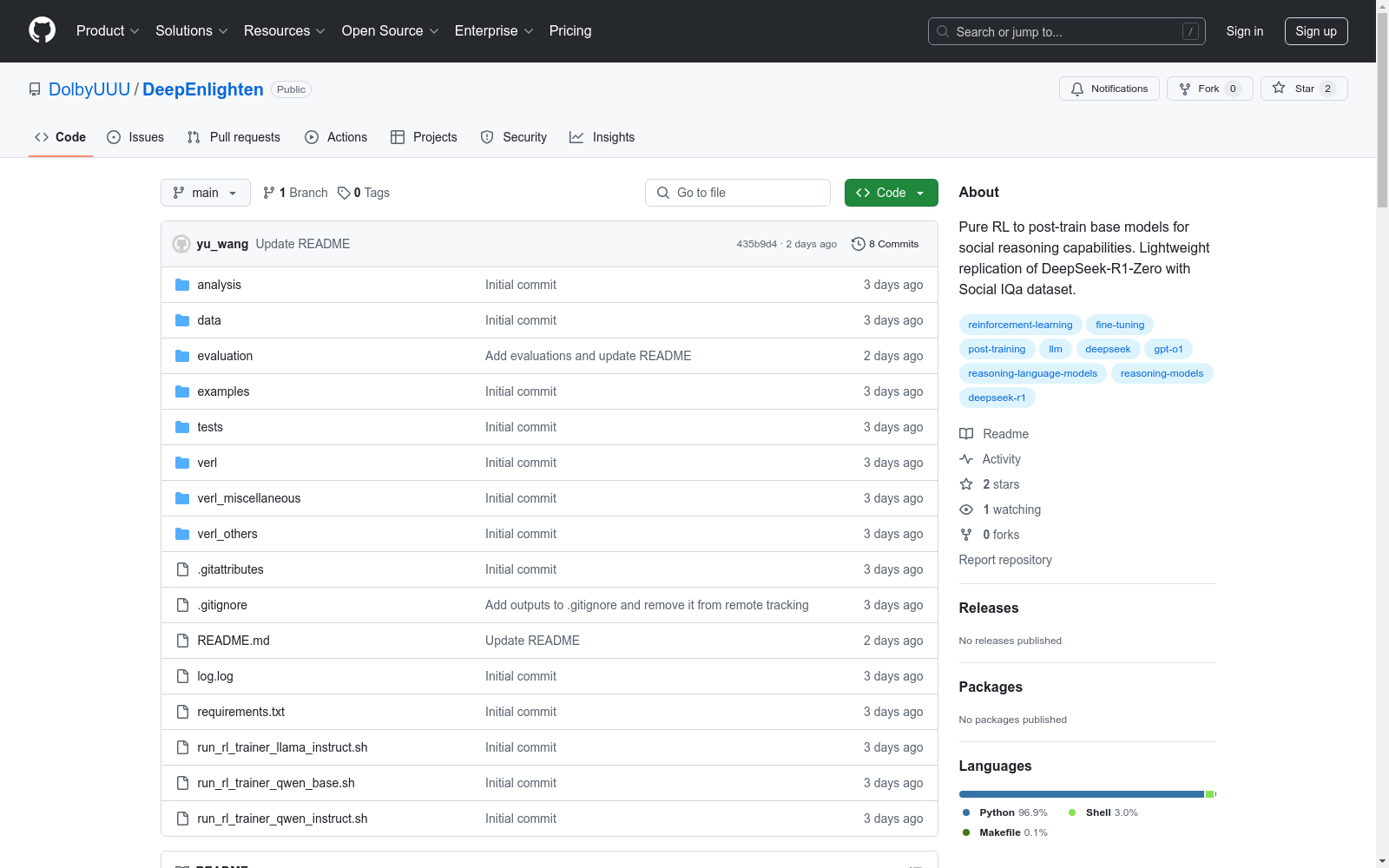
Task: Click the pulse icon beside Activity
Action: (966, 459)
